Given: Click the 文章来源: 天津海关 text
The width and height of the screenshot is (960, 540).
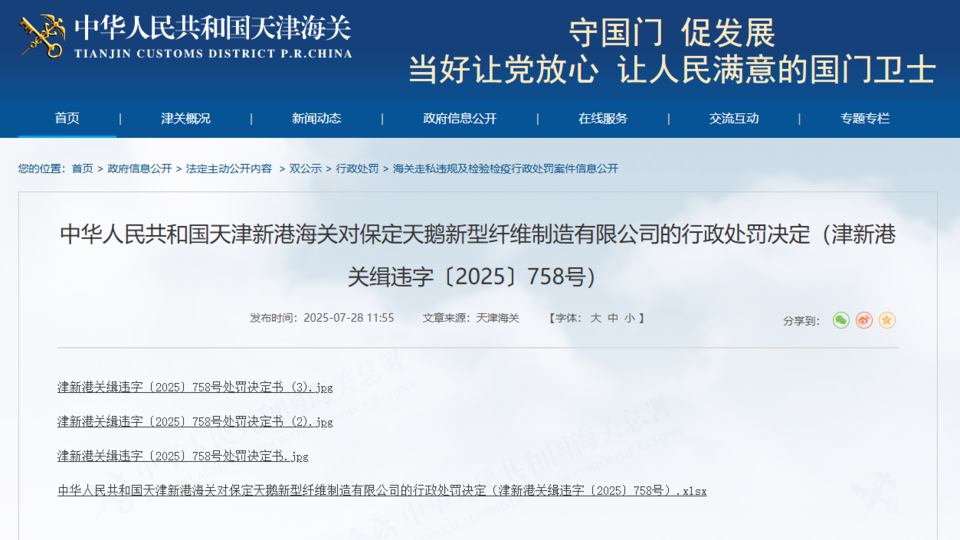Looking at the screenshot, I should tap(471, 318).
